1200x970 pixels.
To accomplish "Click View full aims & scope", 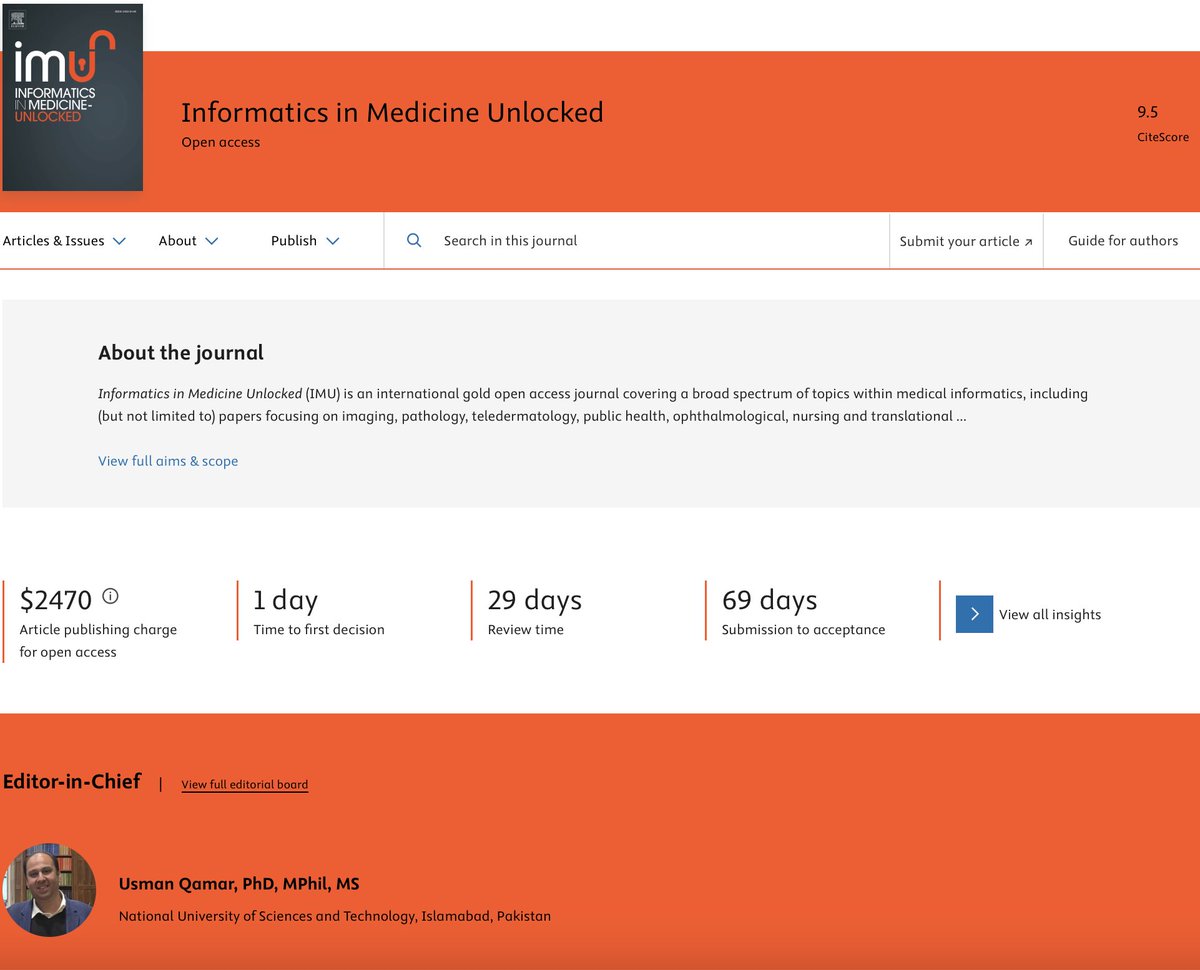I will pos(168,461).
